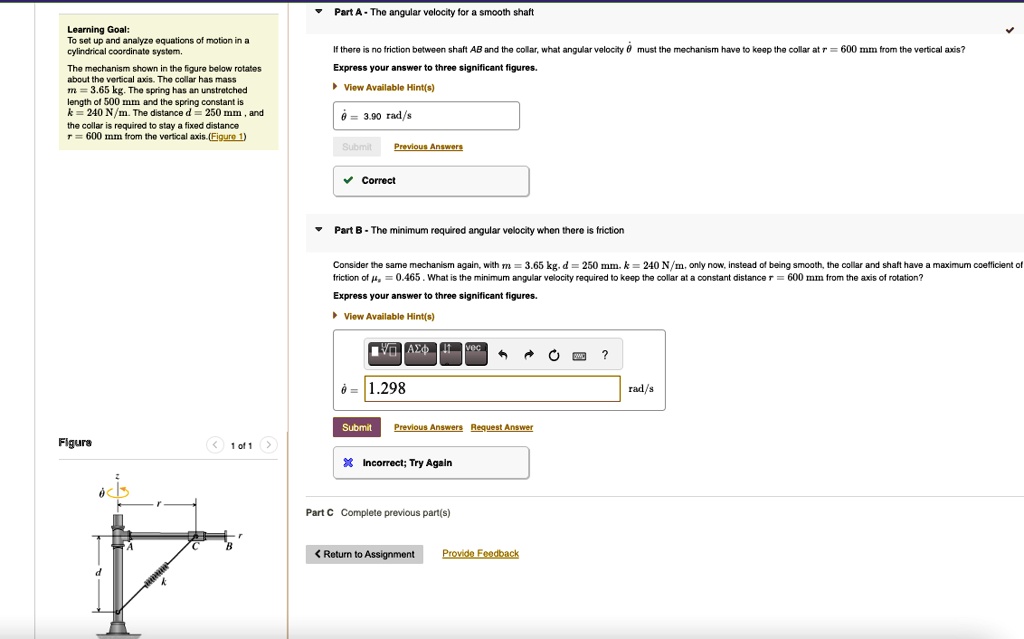
Task: Open Provide Feedback link
Action: [x=479, y=553]
